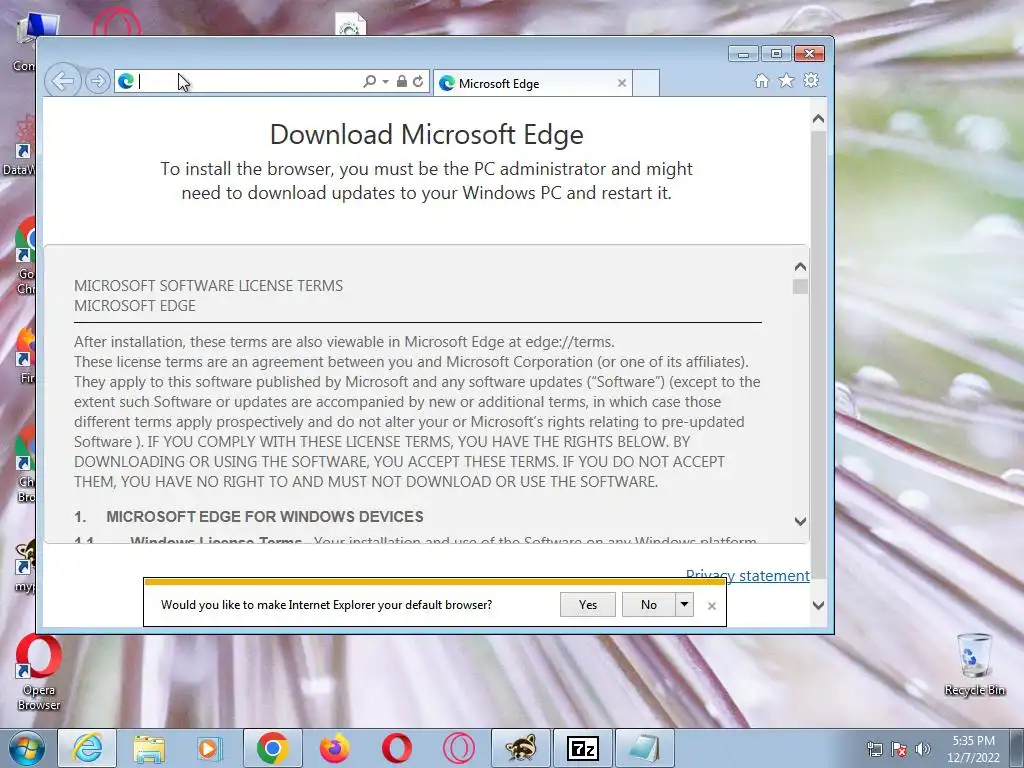Click the Edge site icon in the address bar
This screenshot has width=1024, height=768.
click(x=126, y=81)
